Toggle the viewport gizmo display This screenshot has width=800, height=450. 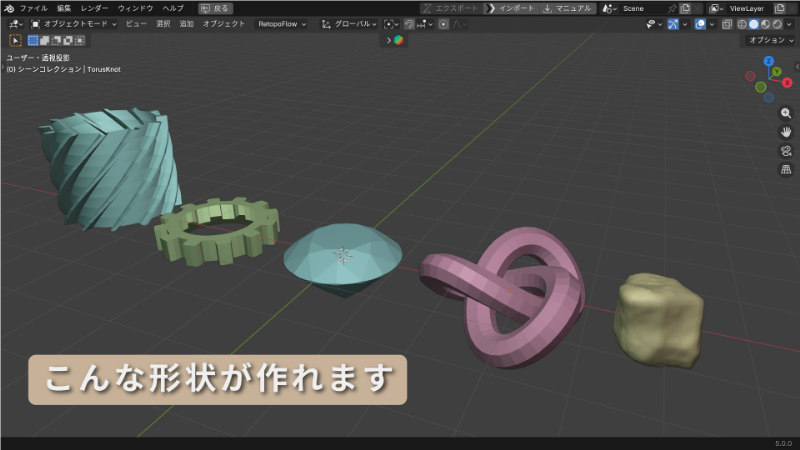pos(674,23)
